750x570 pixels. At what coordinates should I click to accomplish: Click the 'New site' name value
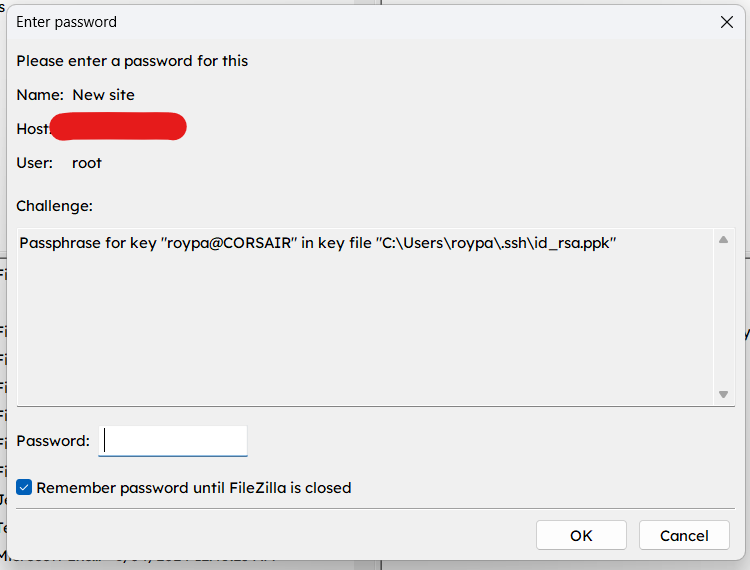103,95
